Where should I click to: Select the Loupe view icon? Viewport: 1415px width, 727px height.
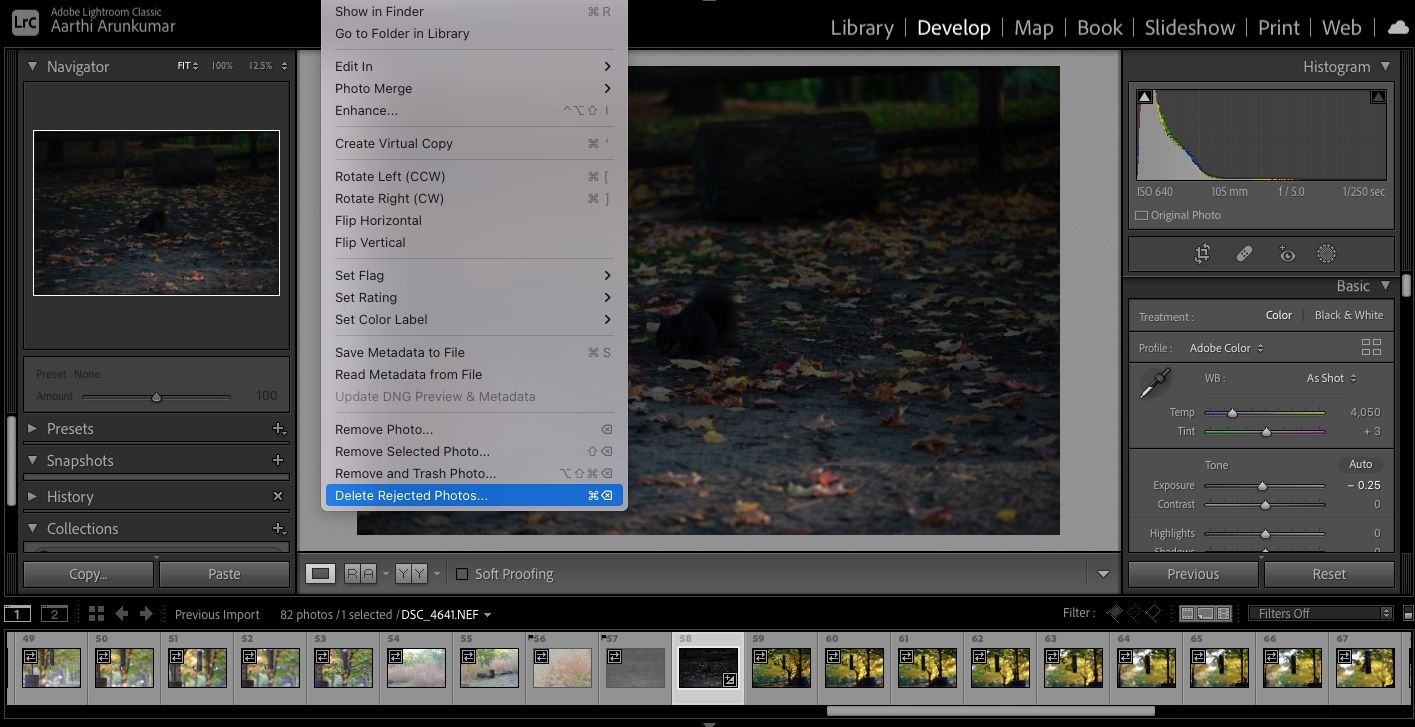click(x=320, y=573)
